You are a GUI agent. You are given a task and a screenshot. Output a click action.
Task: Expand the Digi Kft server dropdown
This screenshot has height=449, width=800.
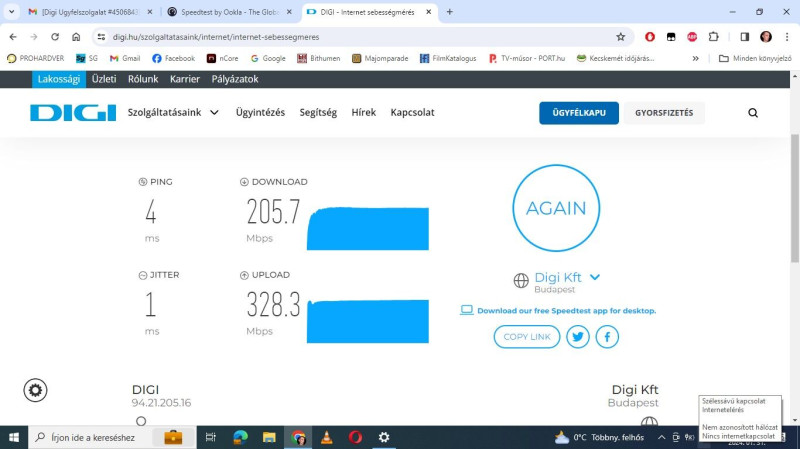pyautogui.click(x=595, y=277)
